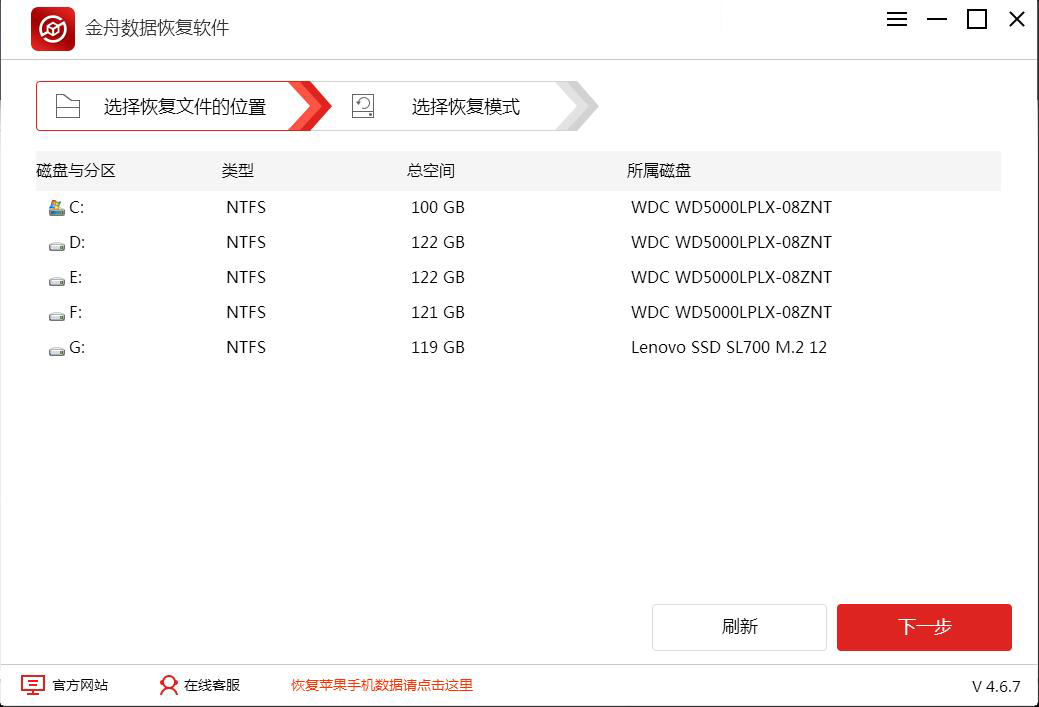Click the 121 GB size value
Viewport: 1039px width, 707px height.
coord(438,313)
